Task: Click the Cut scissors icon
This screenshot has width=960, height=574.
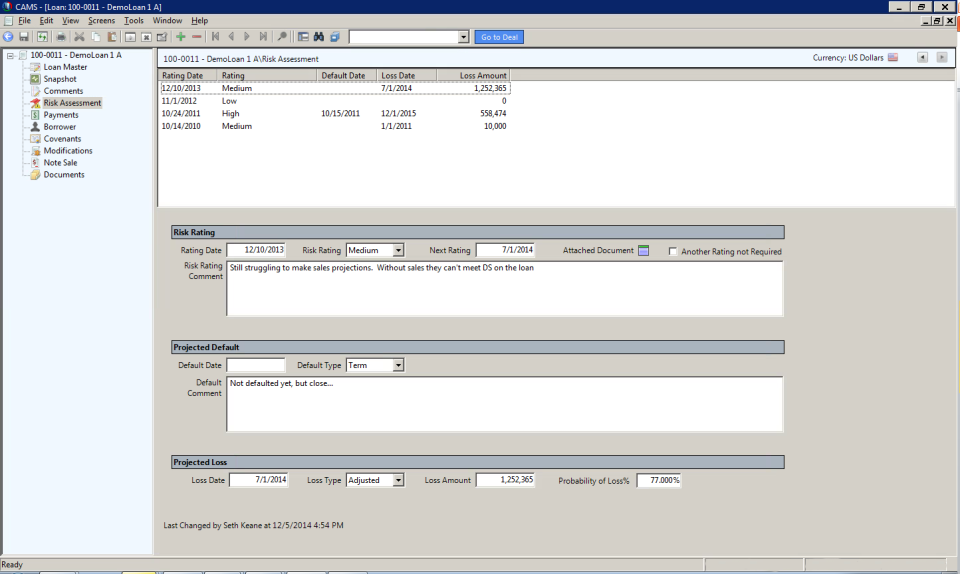Action: coord(79,37)
